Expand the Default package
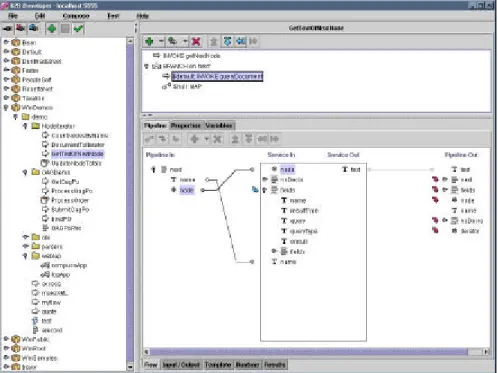The height and width of the screenshot is (373, 498). (6, 52)
